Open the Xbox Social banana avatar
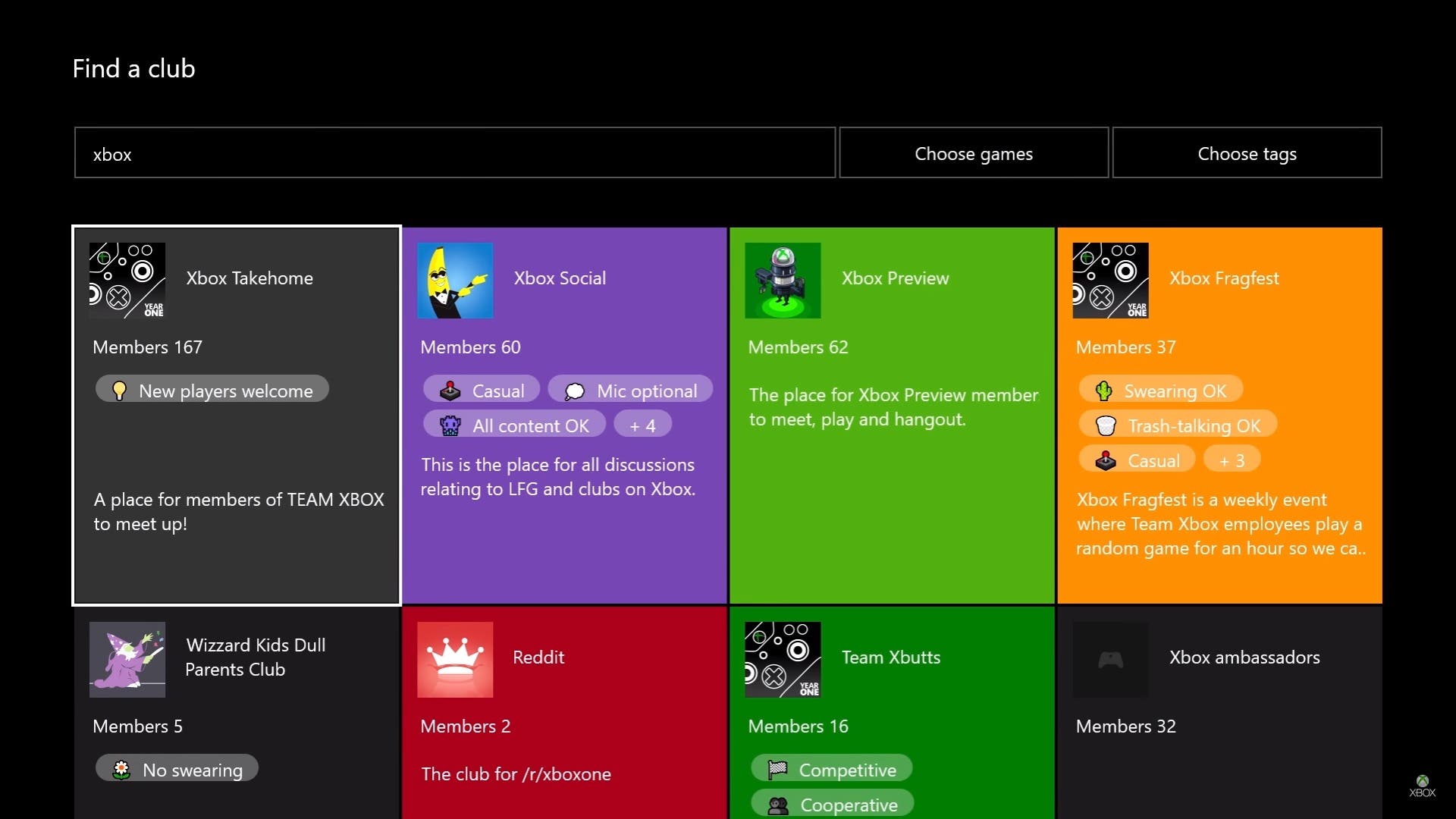The width and height of the screenshot is (1456, 819). 455,281
